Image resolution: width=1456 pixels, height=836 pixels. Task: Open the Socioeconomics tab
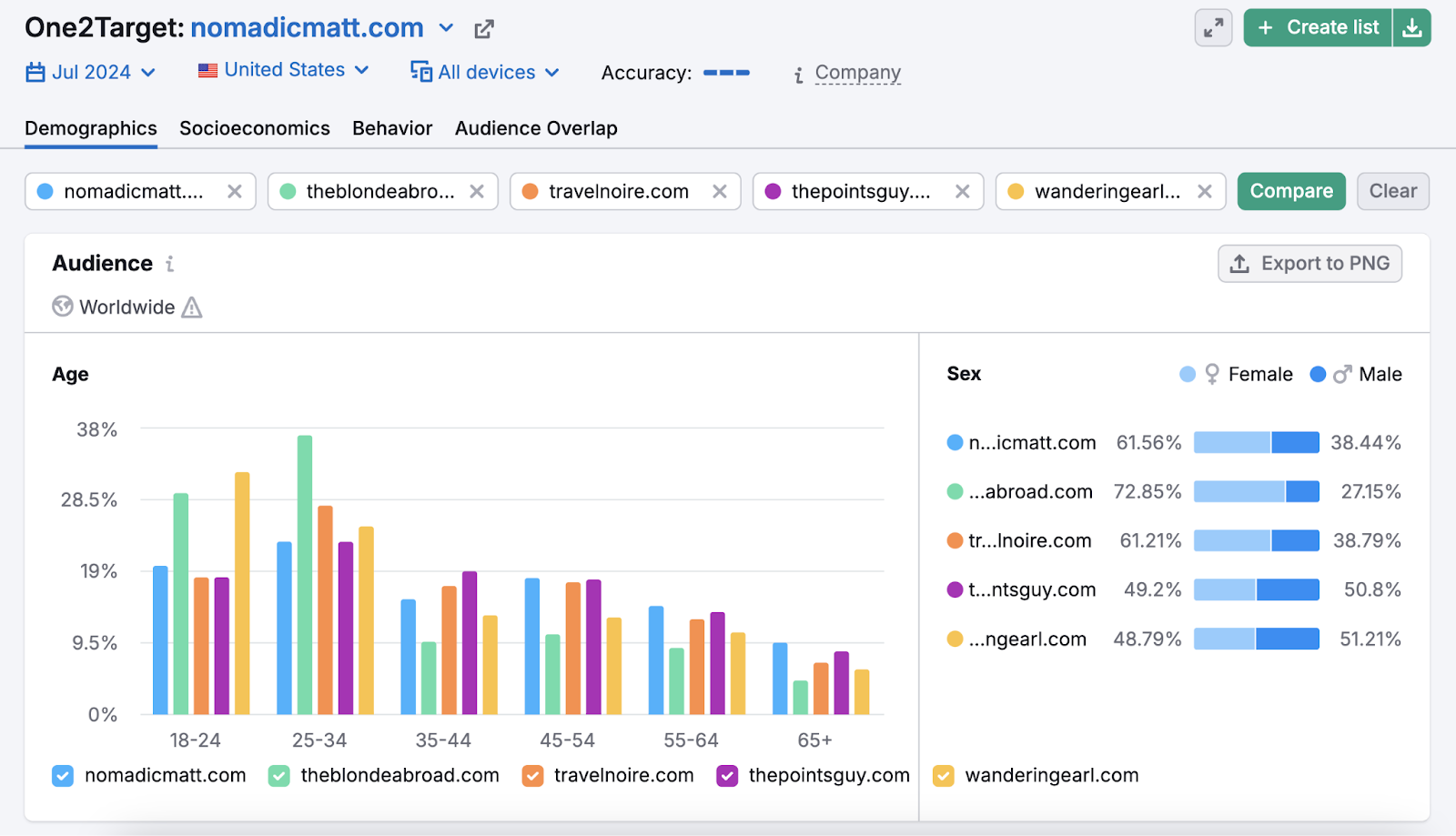coord(255,128)
